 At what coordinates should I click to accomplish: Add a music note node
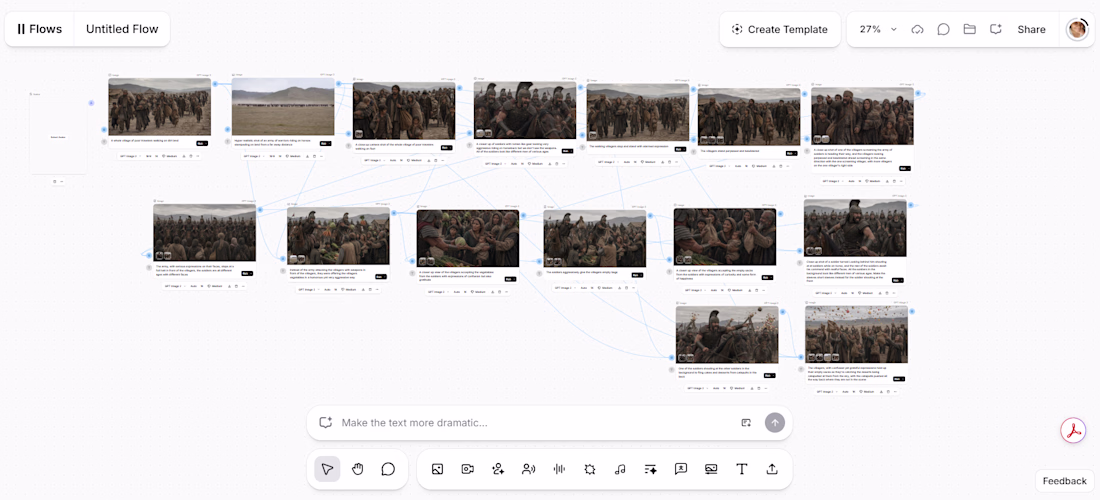pyautogui.click(x=619, y=469)
